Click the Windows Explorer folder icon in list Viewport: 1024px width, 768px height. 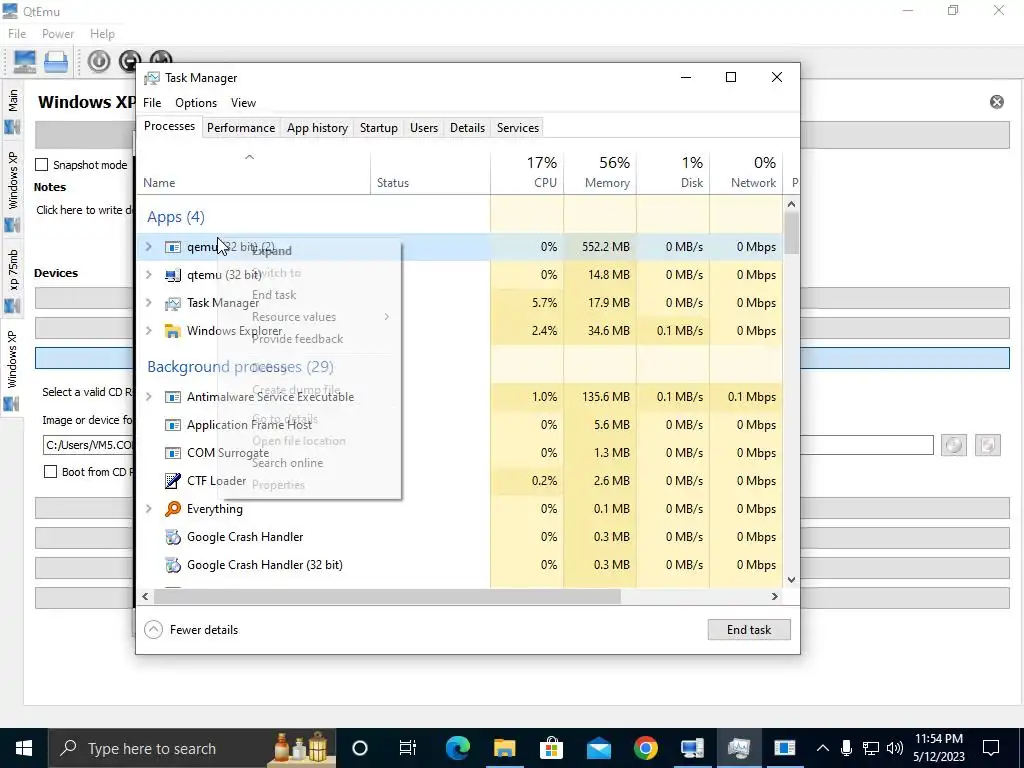pos(172,331)
